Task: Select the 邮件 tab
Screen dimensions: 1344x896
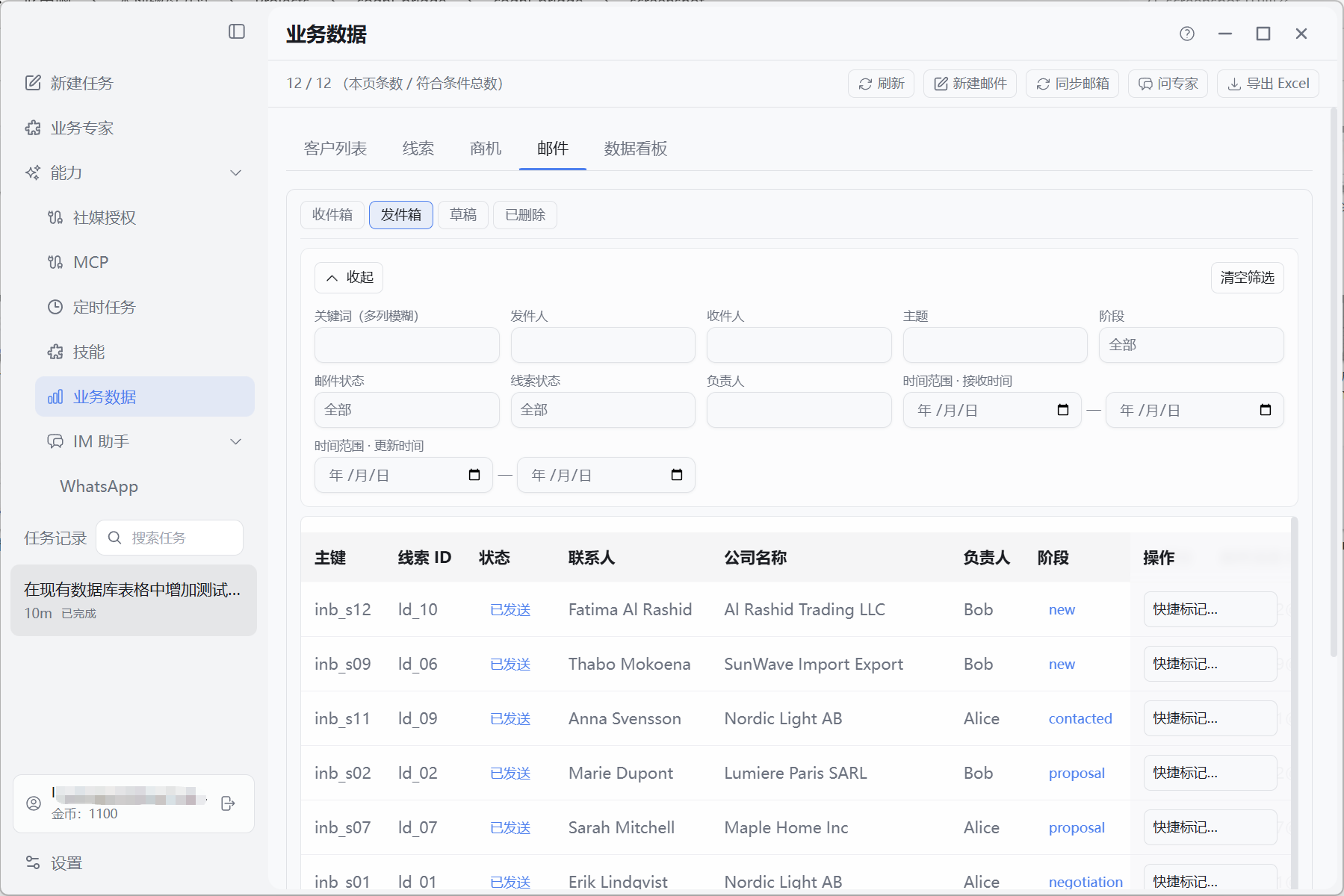Action: click(553, 149)
